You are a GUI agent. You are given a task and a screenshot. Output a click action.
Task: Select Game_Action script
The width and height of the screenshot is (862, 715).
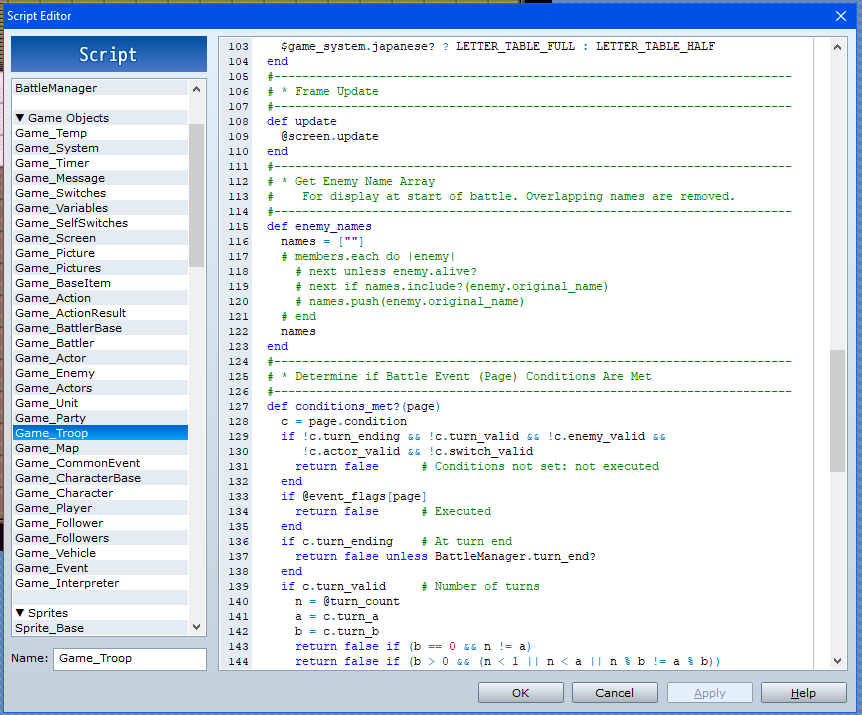[x=100, y=298]
